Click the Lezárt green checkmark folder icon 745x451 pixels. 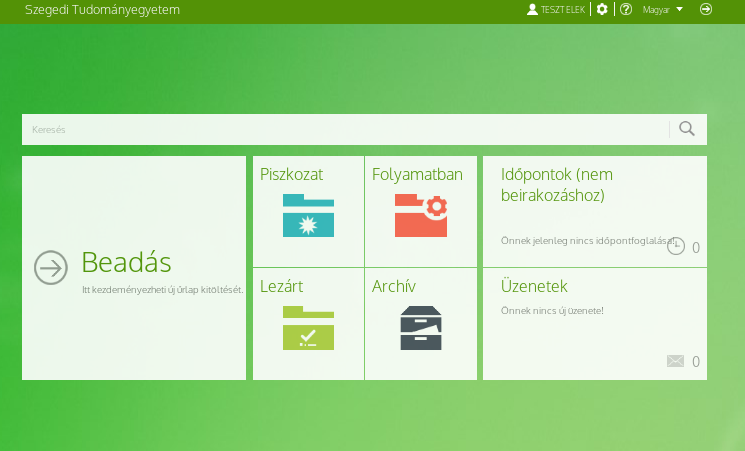[308, 328]
